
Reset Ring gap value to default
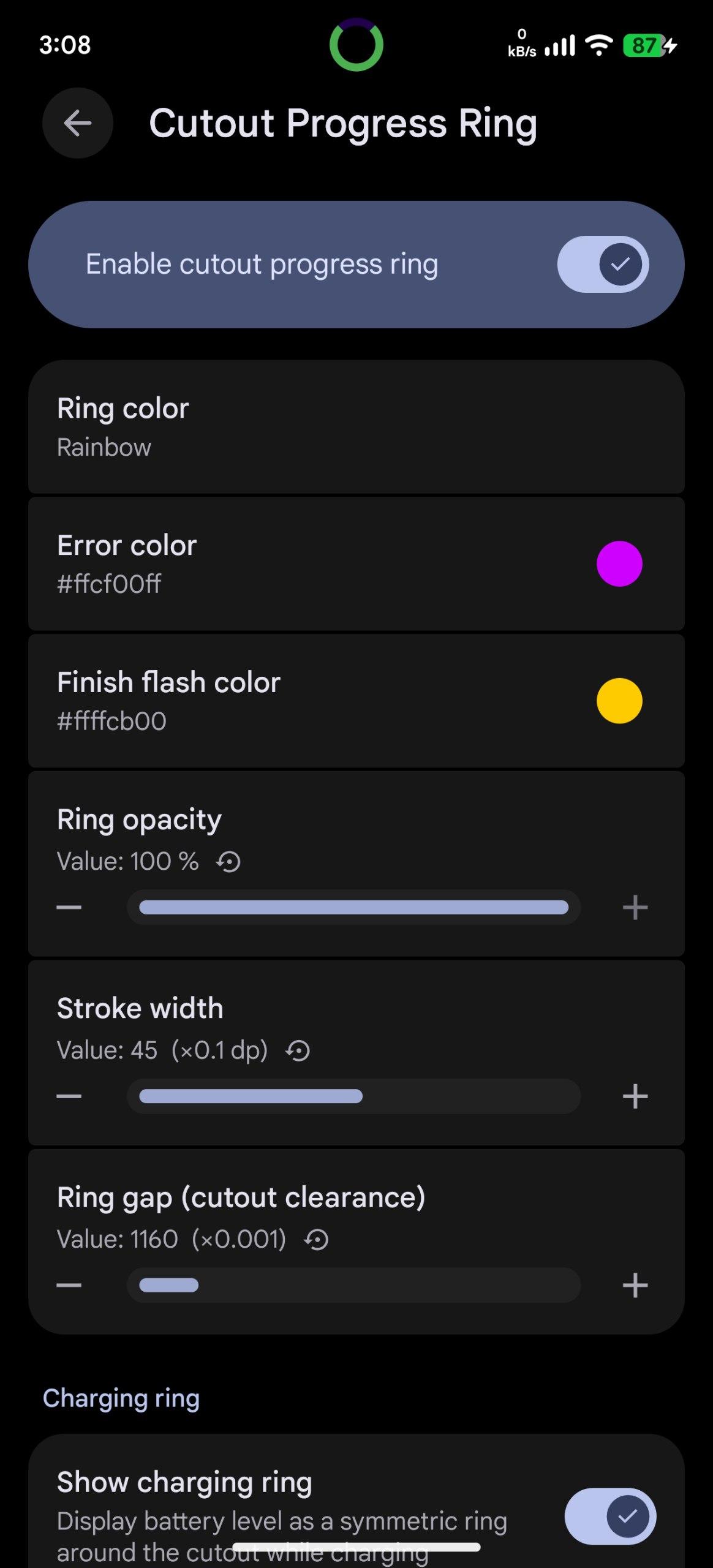click(317, 1240)
